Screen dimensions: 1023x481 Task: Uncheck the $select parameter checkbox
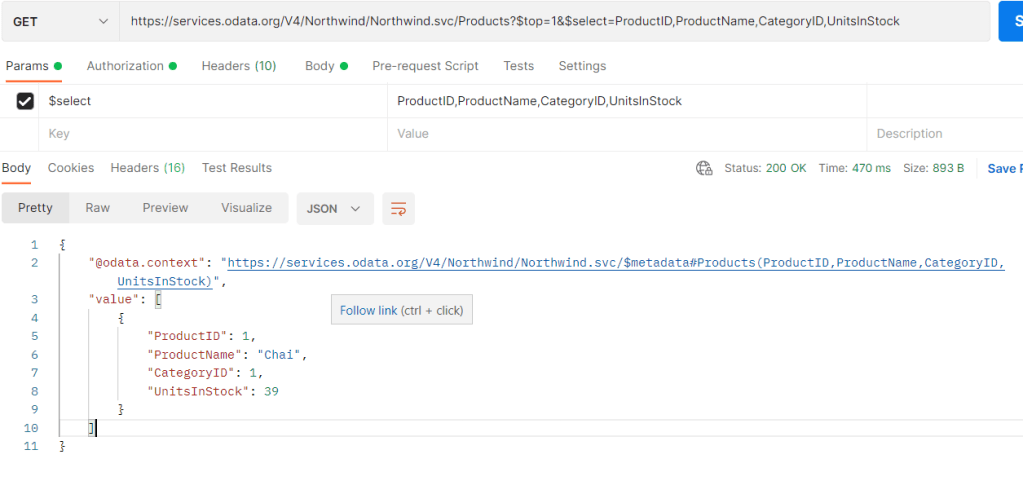tap(26, 101)
